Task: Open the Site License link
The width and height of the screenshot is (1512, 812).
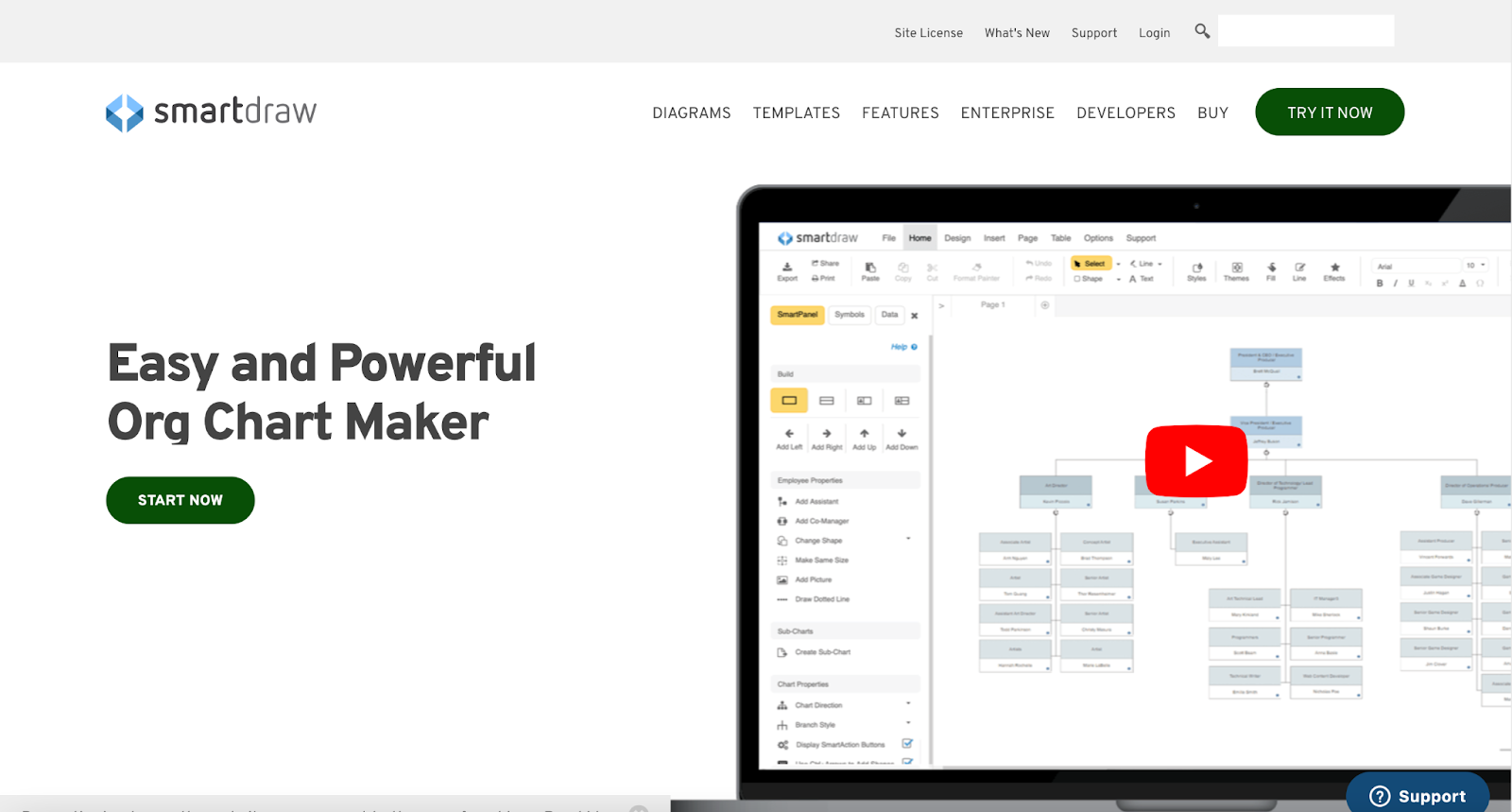Action: [x=929, y=32]
